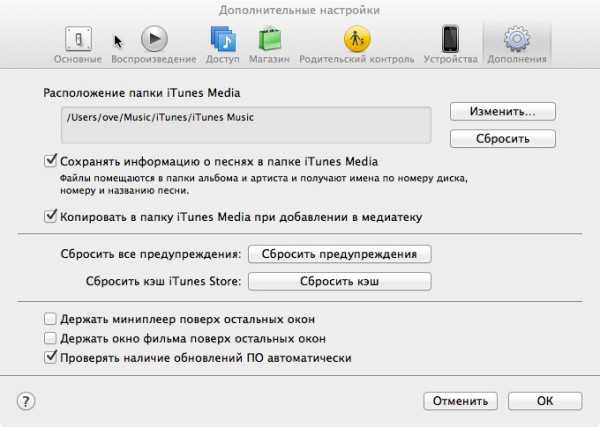Click the Изменить... button
Screen dimensions: 600x427
pyautogui.click(x=503, y=111)
